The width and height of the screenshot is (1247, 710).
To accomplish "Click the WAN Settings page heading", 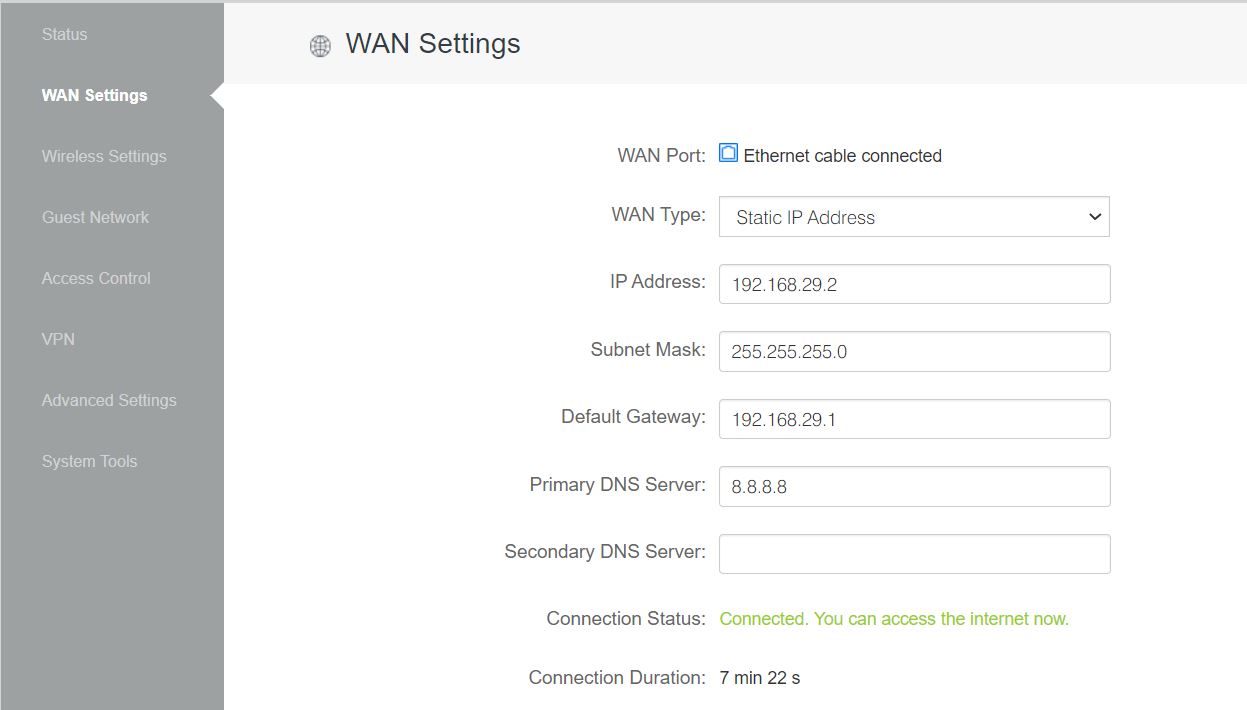I will click(x=432, y=44).
